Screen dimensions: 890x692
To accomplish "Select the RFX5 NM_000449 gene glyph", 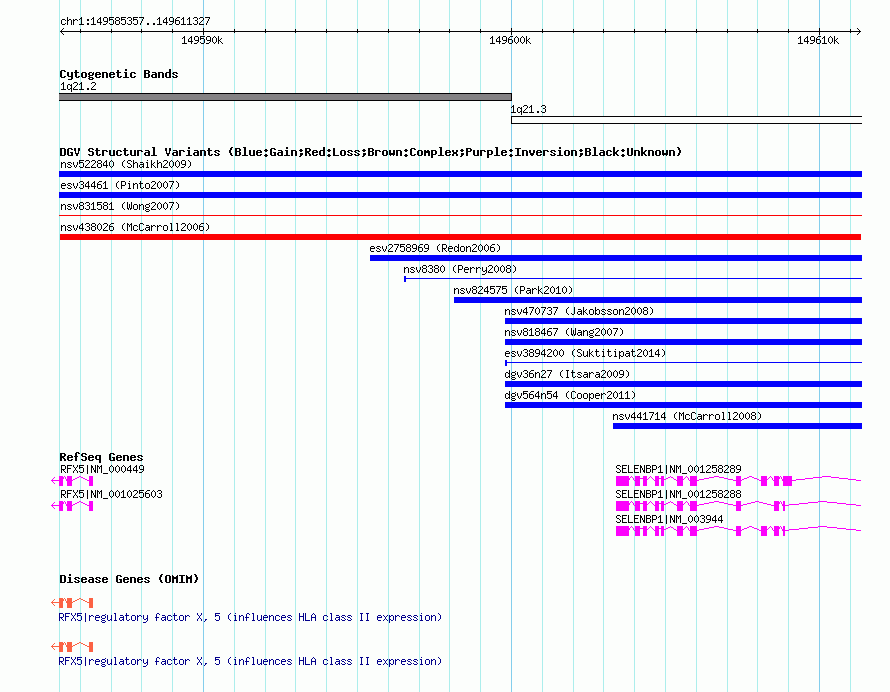I will [x=73, y=481].
